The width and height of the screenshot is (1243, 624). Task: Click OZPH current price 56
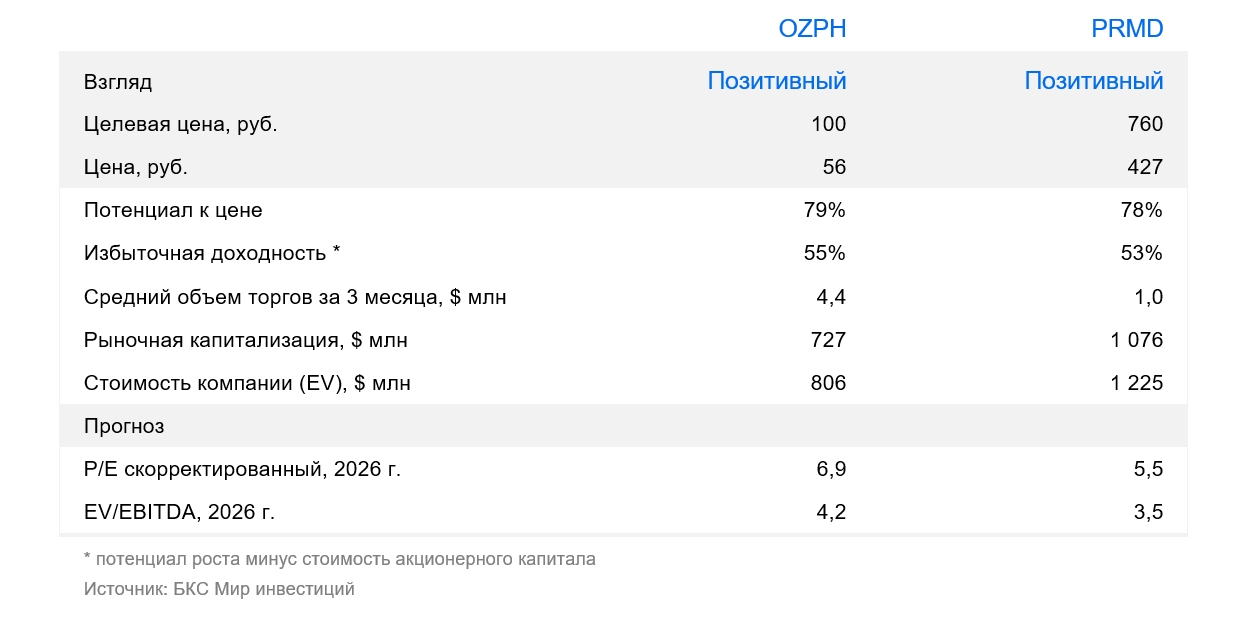(x=834, y=167)
